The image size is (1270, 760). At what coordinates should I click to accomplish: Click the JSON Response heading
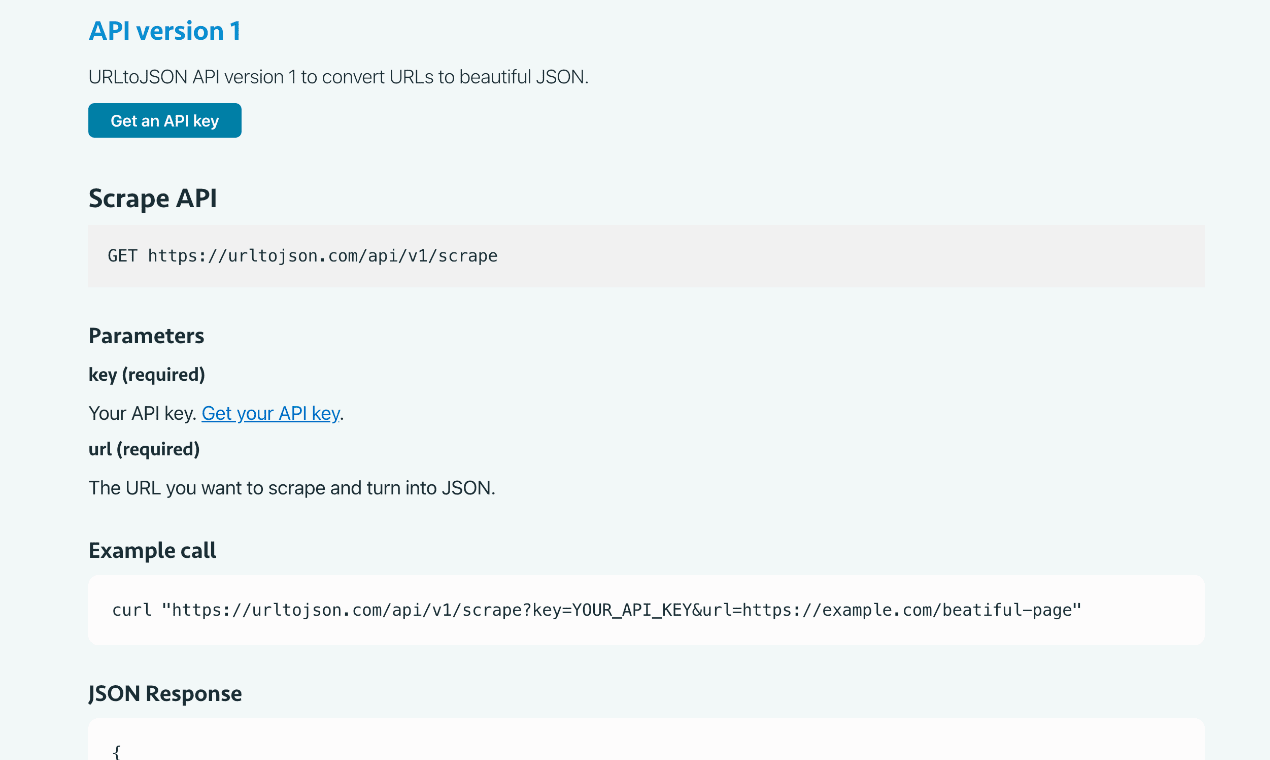coord(165,693)
